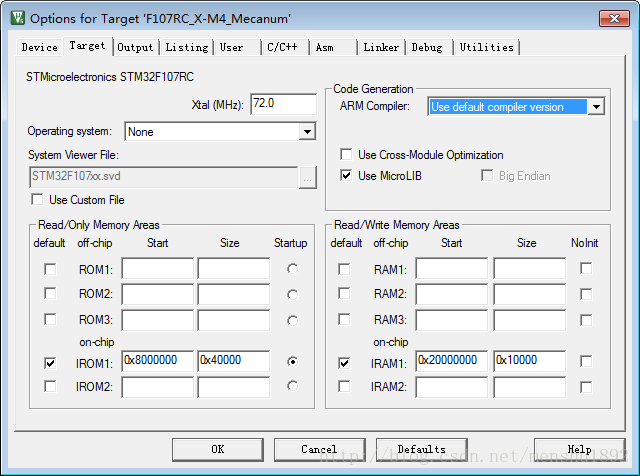The image size is (640, 476).
Task: Click IROM1 Size field 0x40000
Action: tap(234, 361)
